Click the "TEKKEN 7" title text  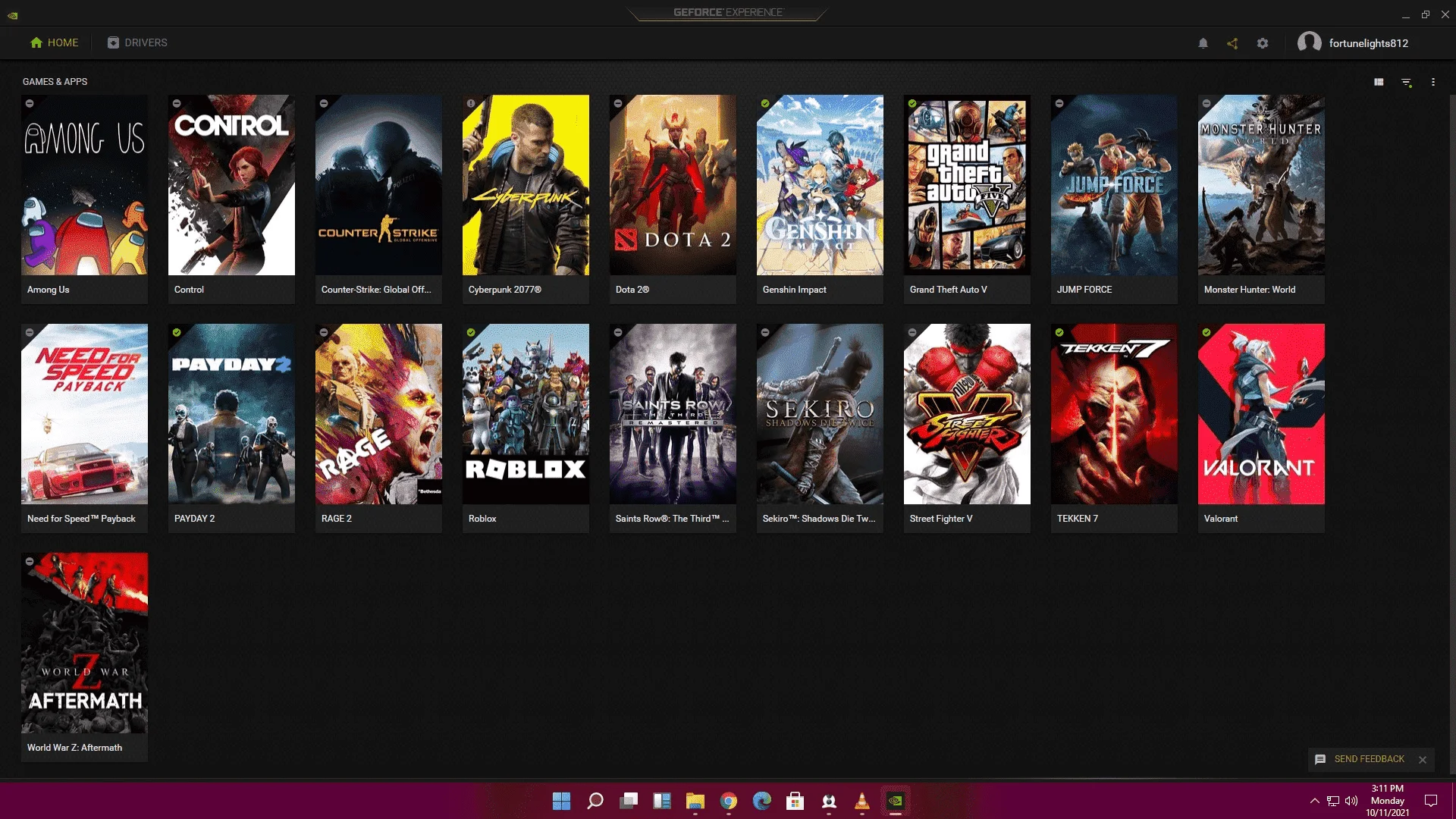pos(1078,519)
